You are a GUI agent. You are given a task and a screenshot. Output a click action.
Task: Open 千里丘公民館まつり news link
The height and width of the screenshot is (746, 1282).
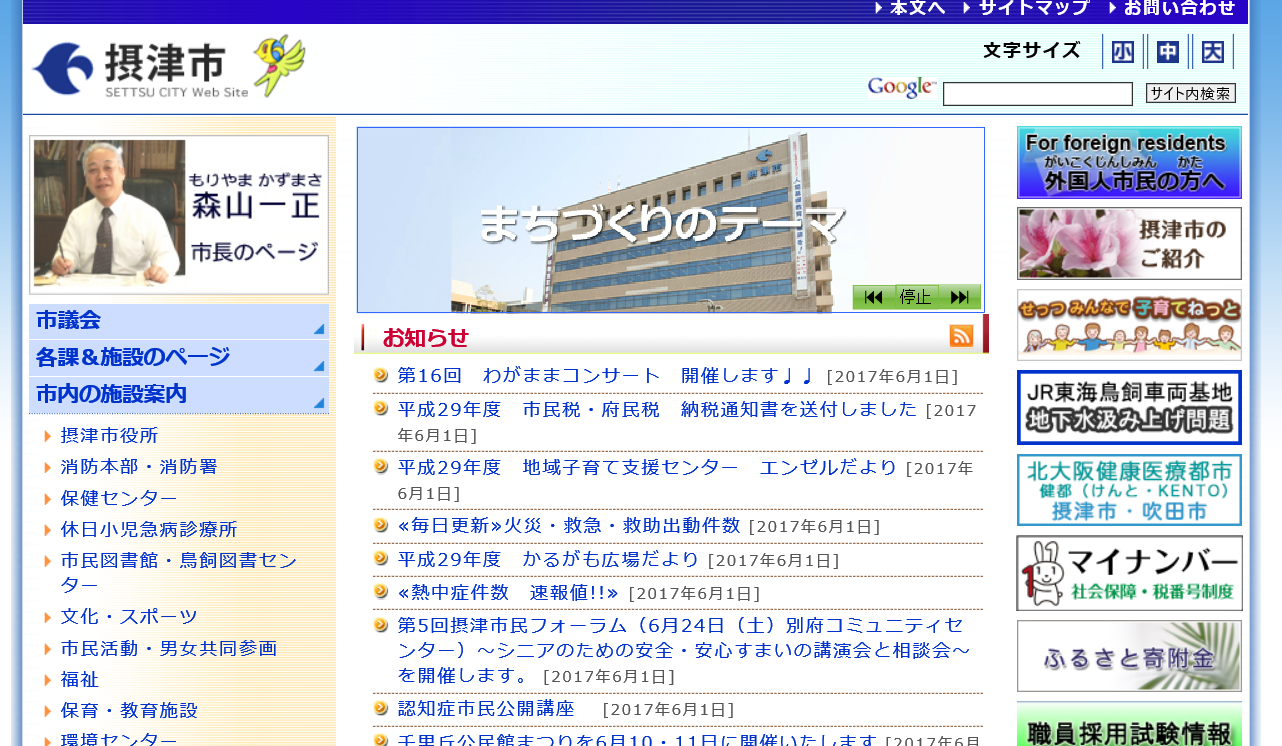coord(637,740)
